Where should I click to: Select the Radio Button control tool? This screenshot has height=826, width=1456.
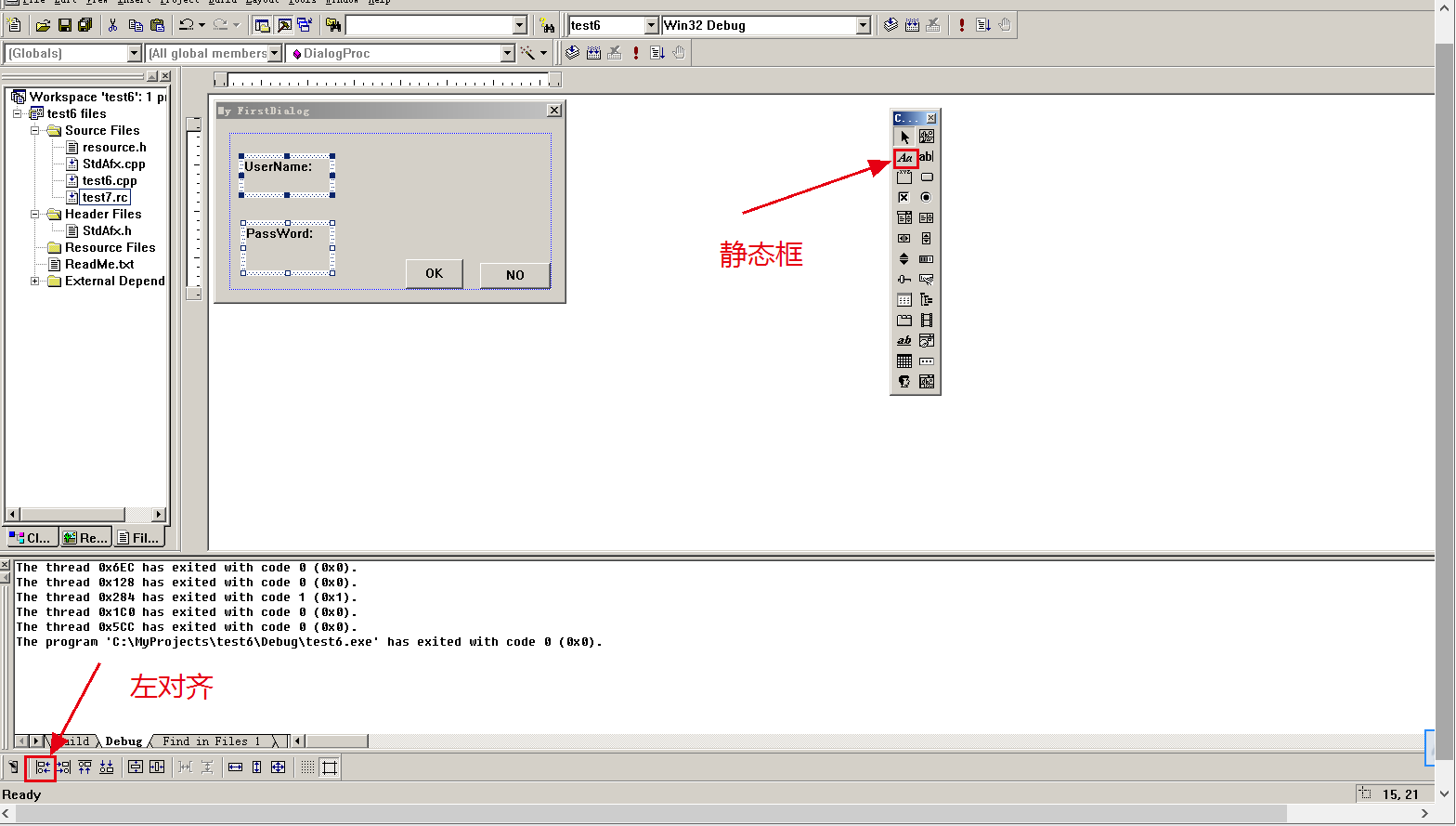(x=927, y=197)
